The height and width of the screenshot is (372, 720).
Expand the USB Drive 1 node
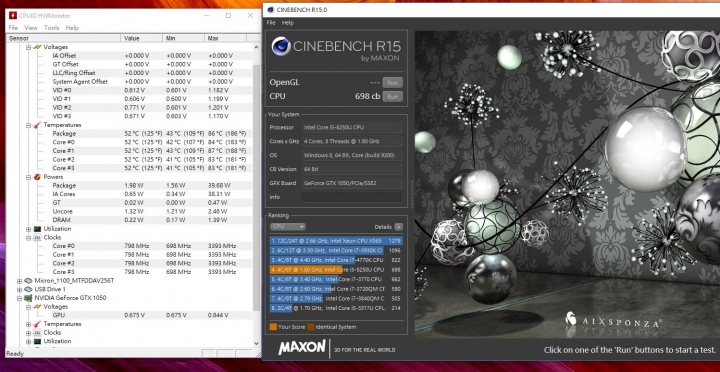pos(20,289)
